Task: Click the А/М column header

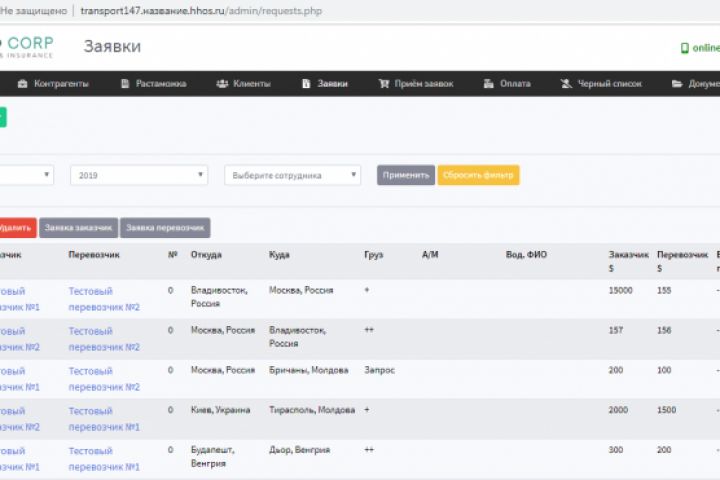Action: coord(430,254)
